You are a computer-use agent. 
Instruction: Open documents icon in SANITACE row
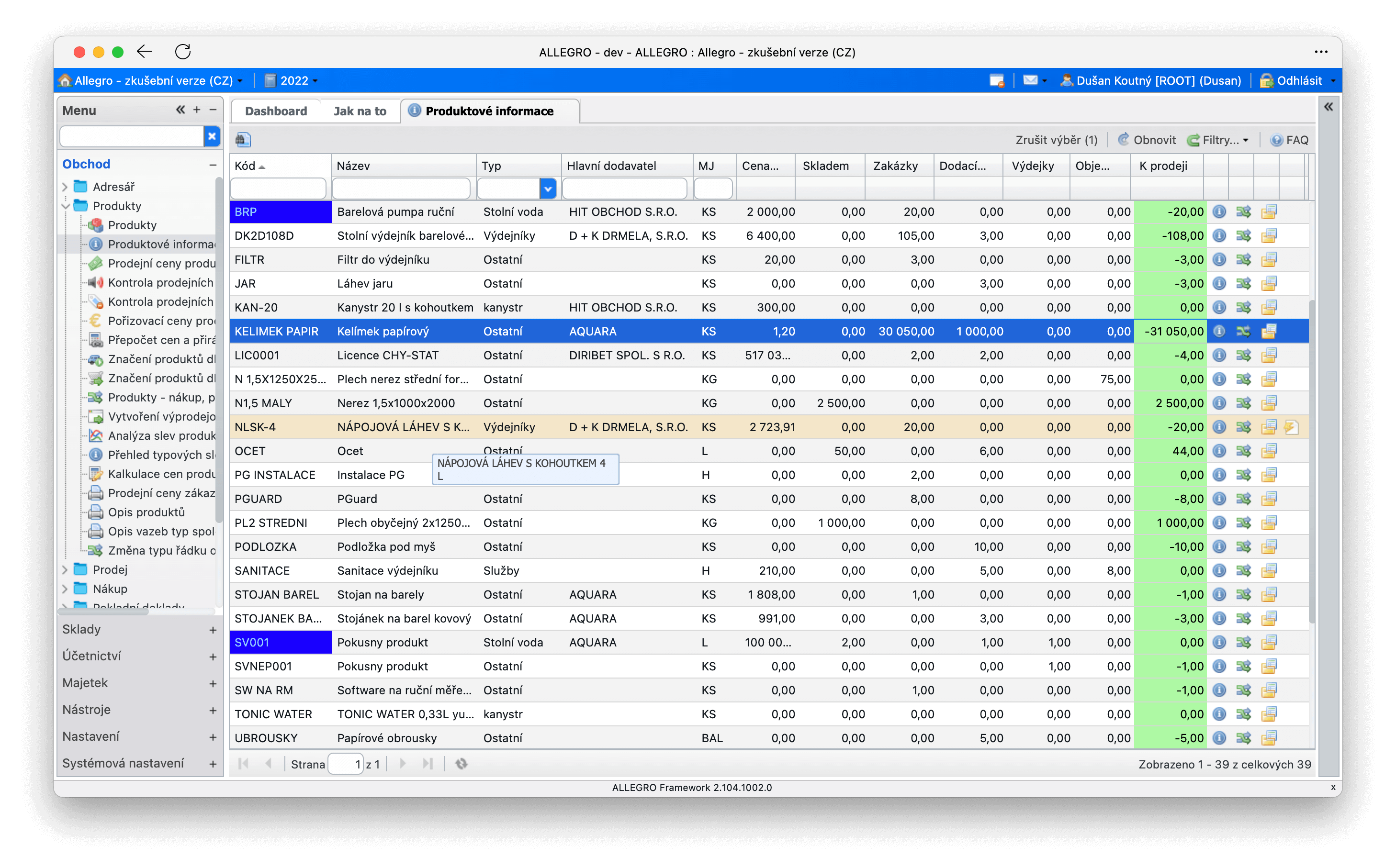pos(1268,571)
